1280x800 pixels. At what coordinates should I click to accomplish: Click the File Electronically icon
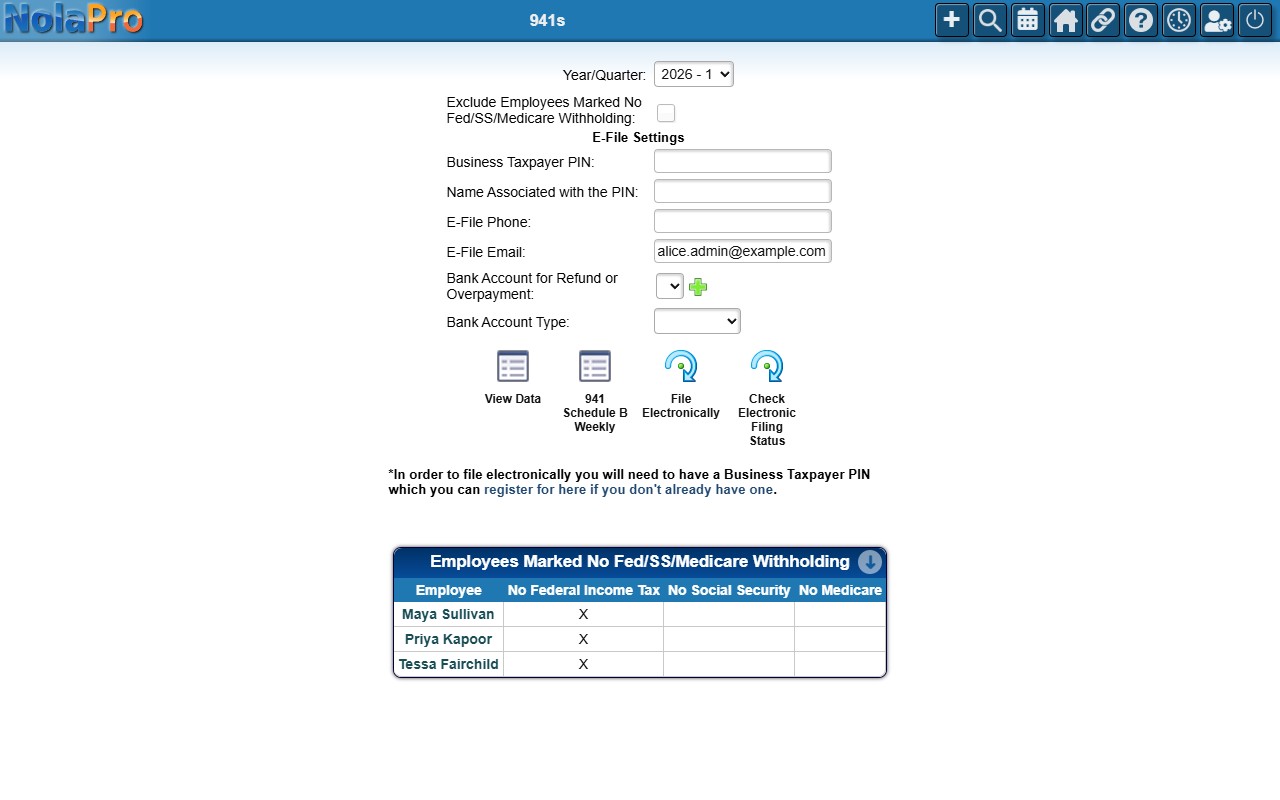pos(681,366)
